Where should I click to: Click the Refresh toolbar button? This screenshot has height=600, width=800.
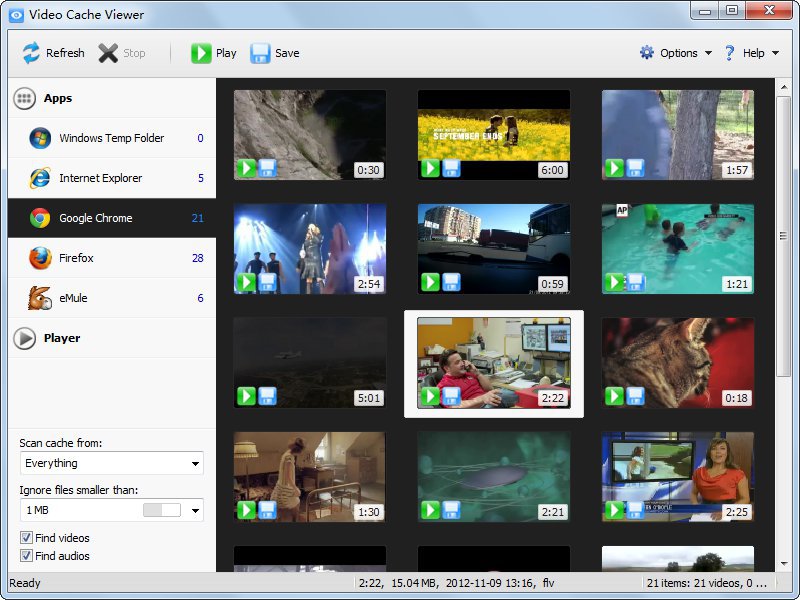coord(54,53)
